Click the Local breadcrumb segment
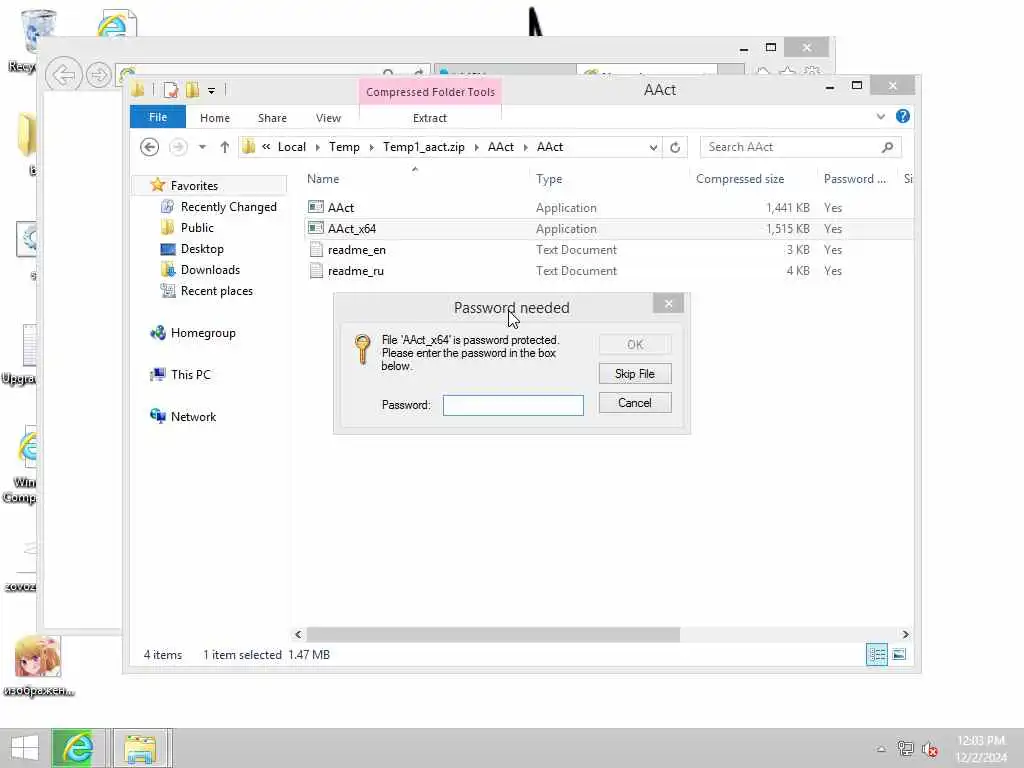This screenshot has height=768, width=1024. pos(292,147)
